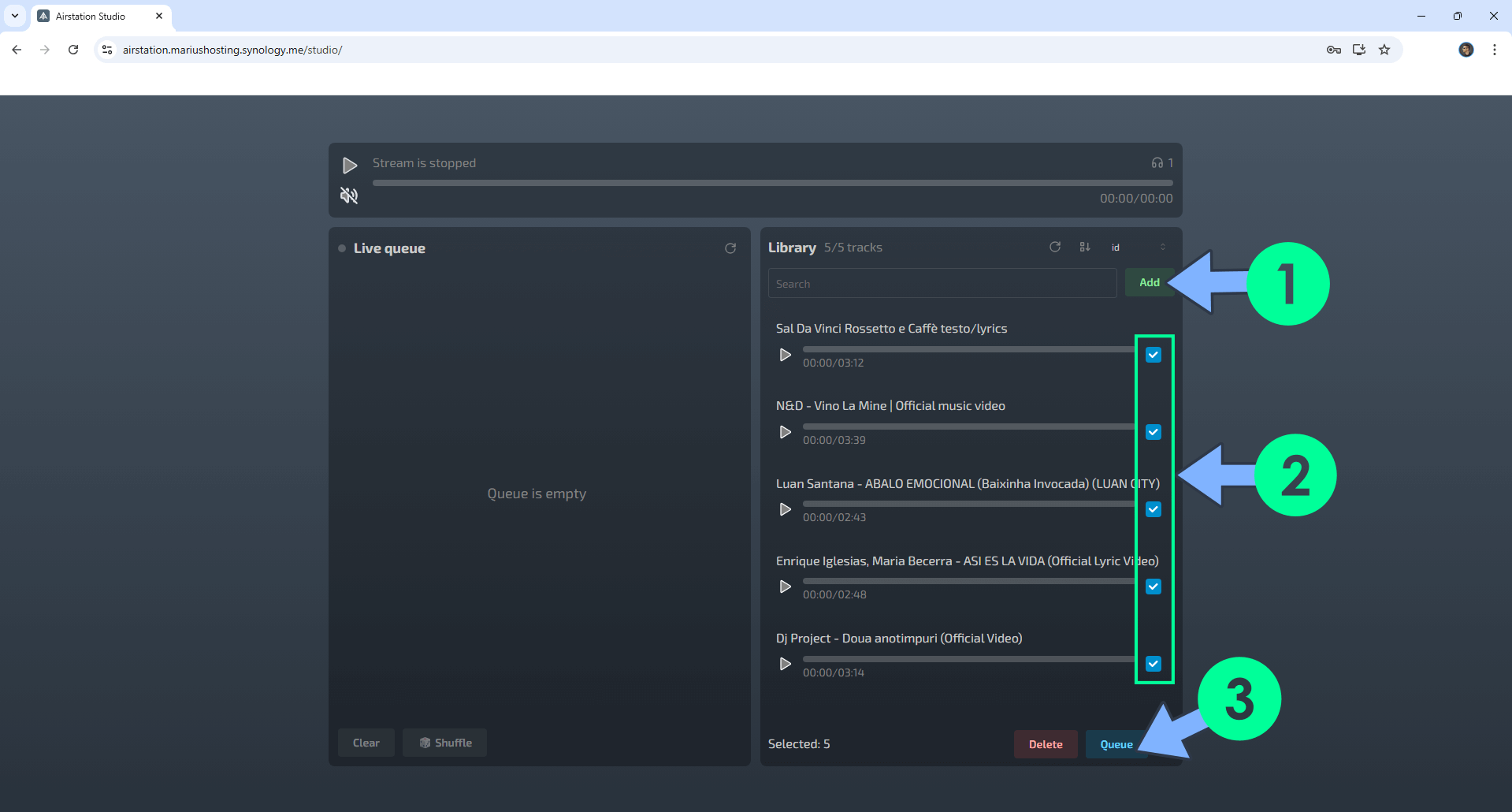Unmute the stream using the muted speaker icon
Viewport: 1512px width, 812px height.
(x=349, y=195)
